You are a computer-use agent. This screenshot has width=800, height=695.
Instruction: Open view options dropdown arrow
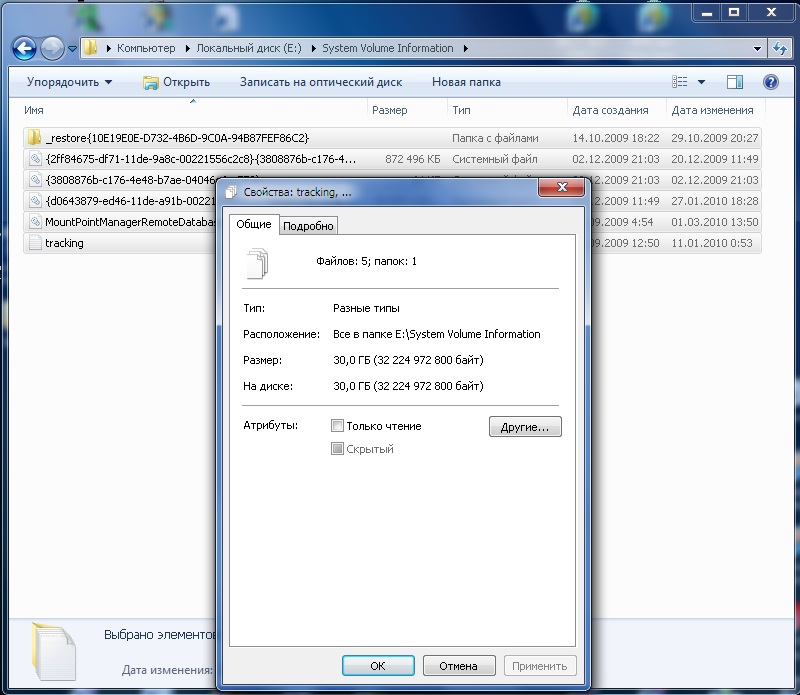[702, 82]
